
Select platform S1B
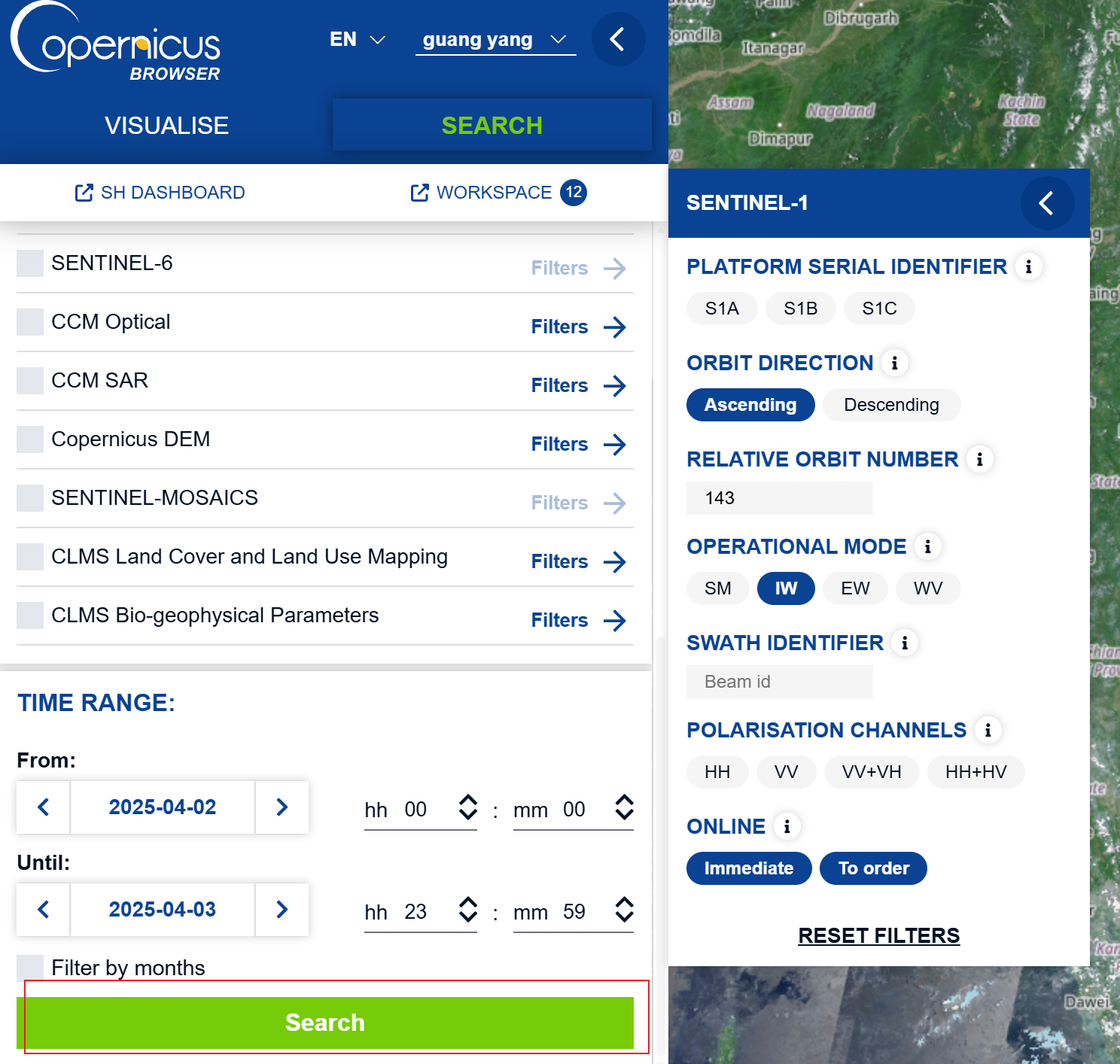800,309
